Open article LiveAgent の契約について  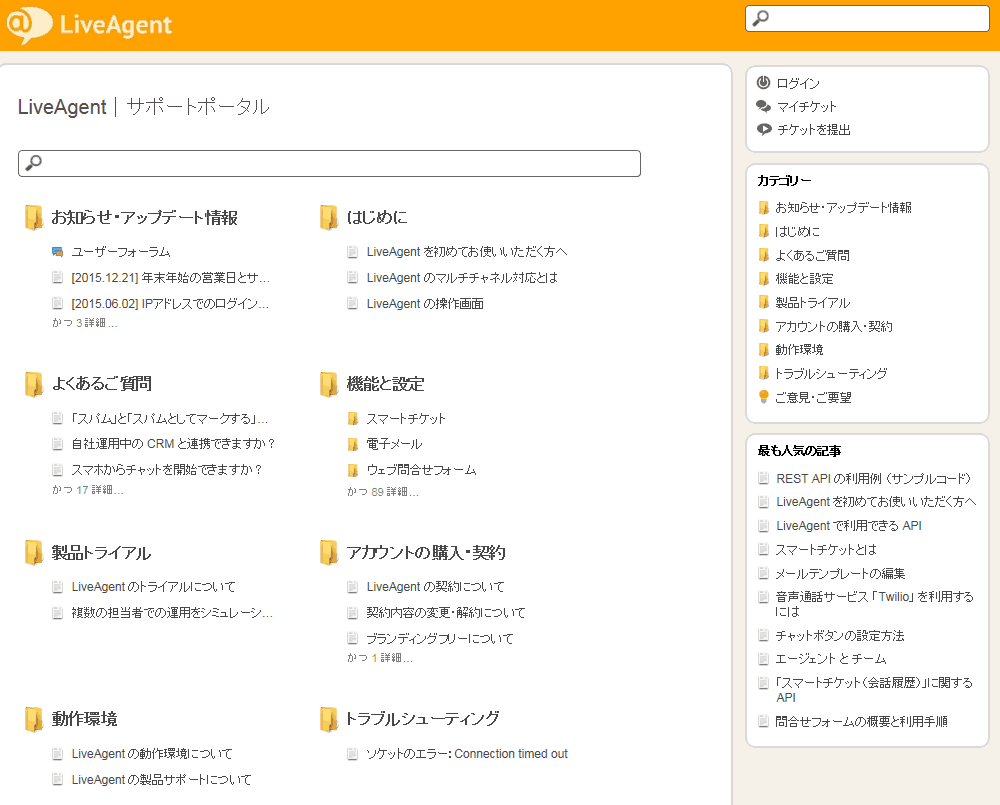(435, 586)
